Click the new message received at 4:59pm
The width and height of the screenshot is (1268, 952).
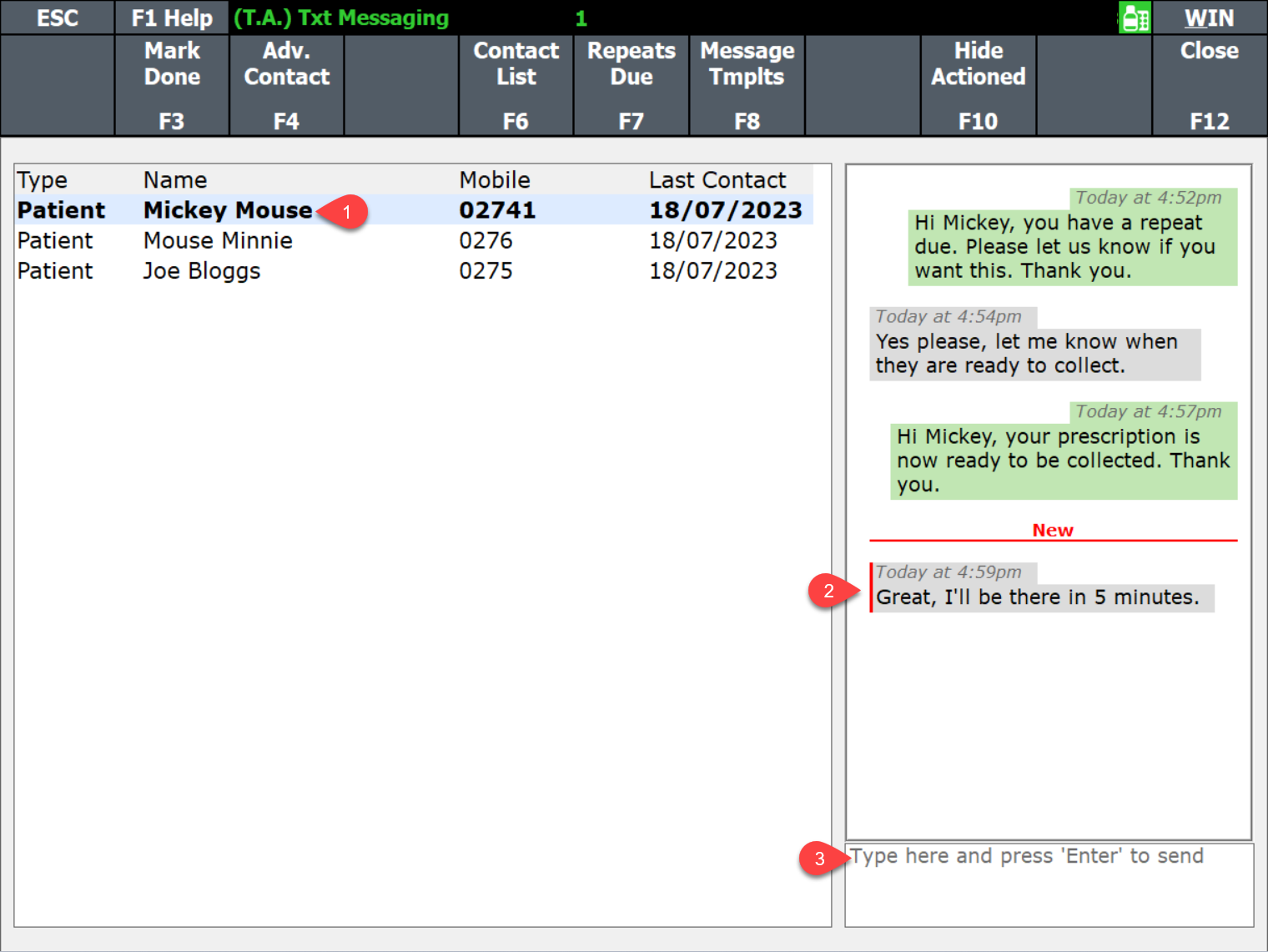point(1037,597)
